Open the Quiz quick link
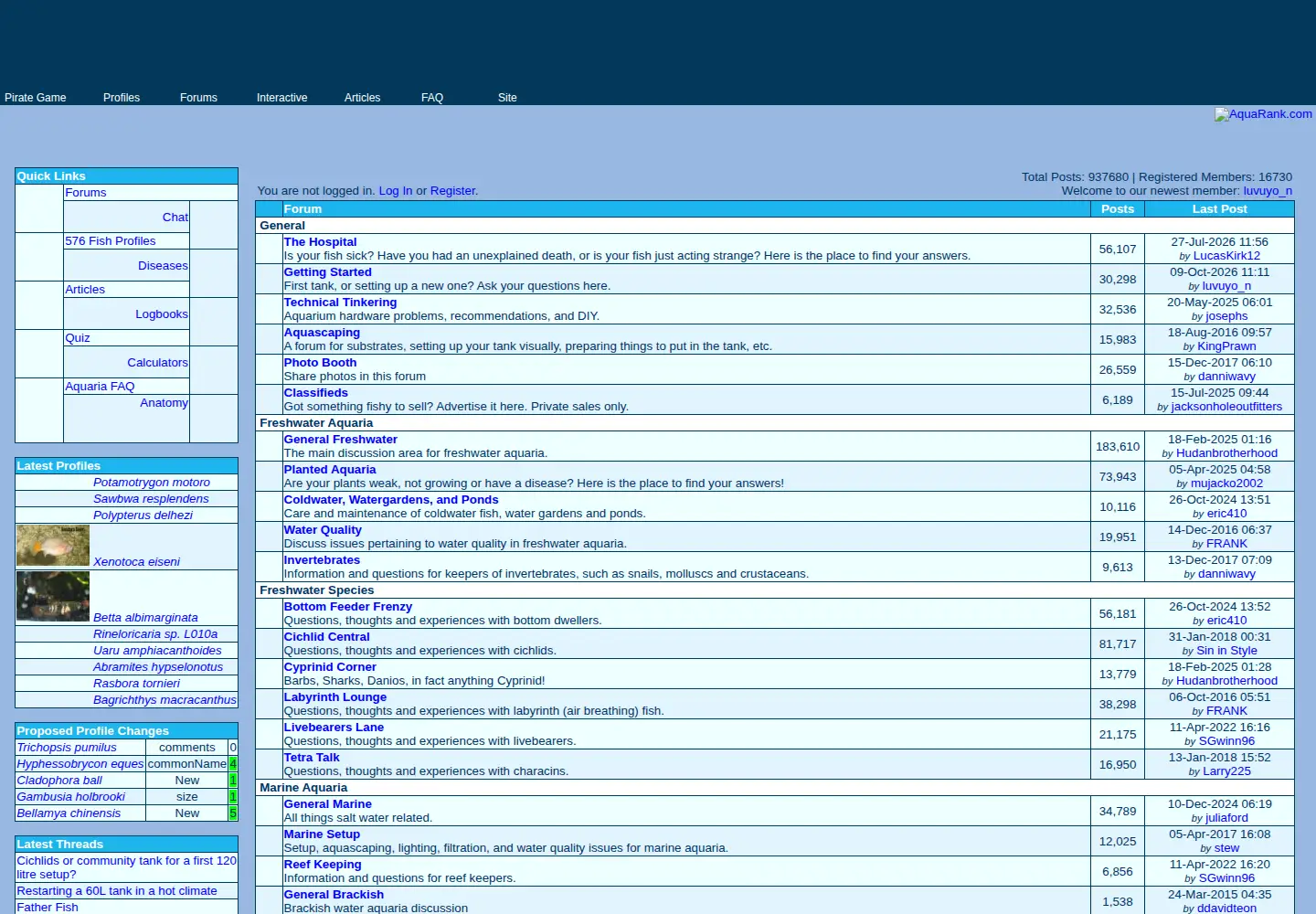 click(78, 338)
